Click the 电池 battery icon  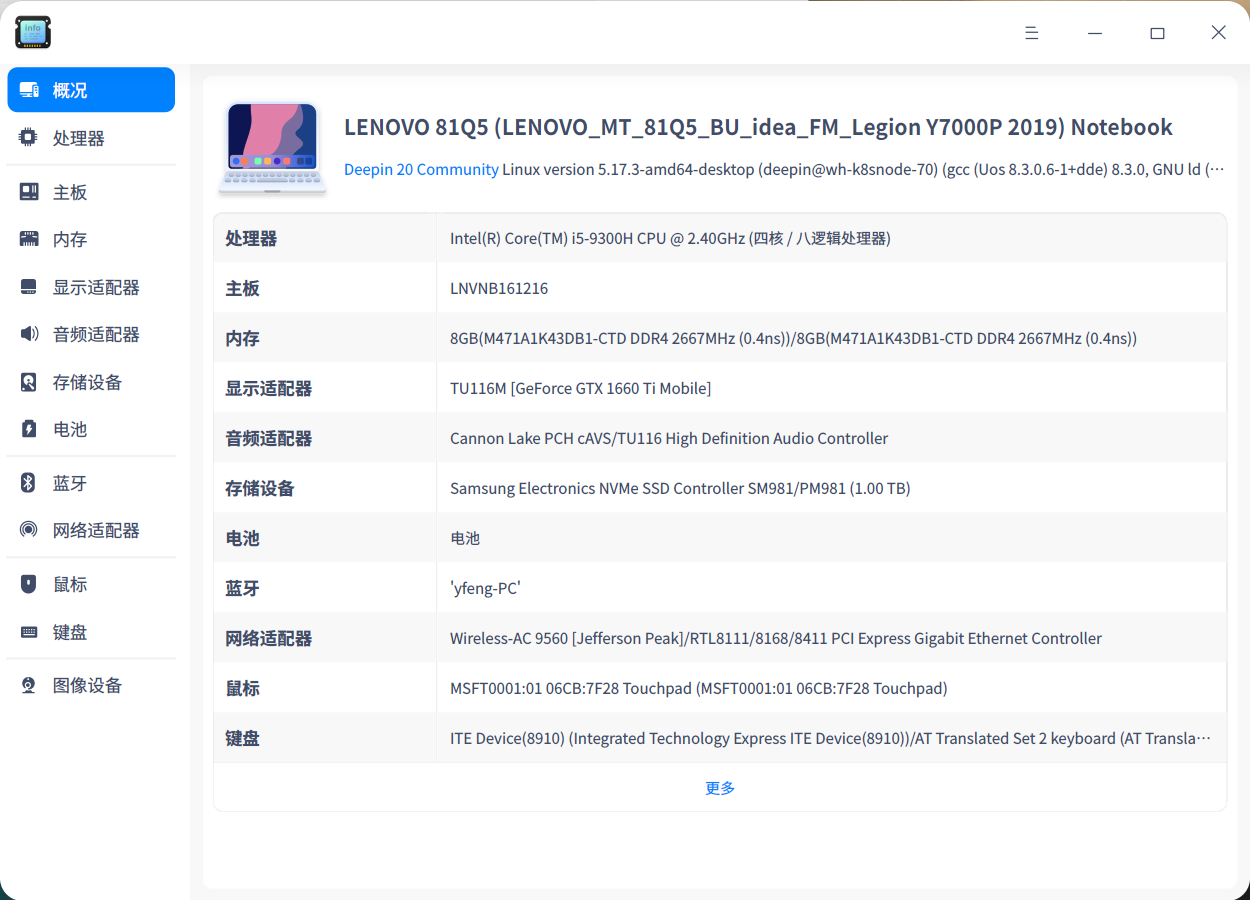click(x=29, y=429)
